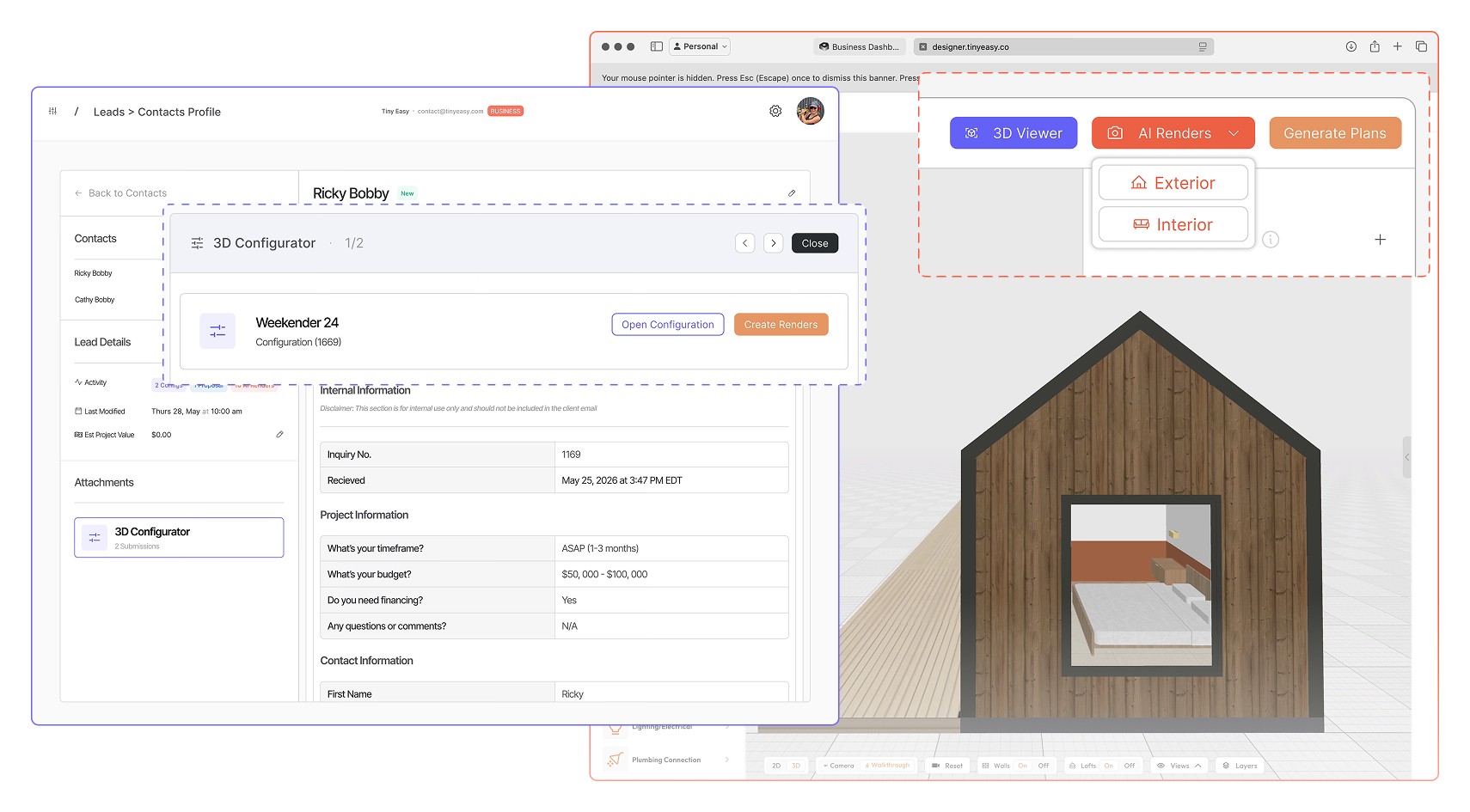Screen dimensions: 1470x812
Task: Click the Safari share icon
Action: [1375, 46]
